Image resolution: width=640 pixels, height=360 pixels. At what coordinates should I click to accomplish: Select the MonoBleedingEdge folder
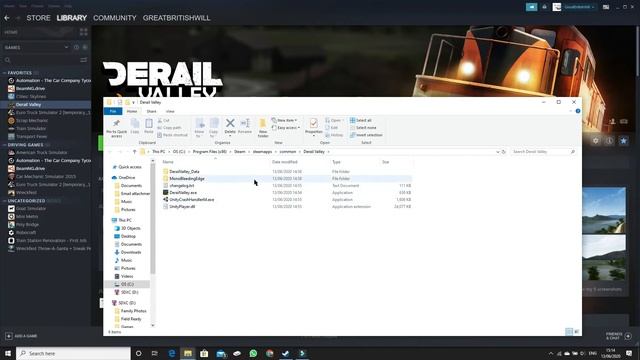coord(187,179)
